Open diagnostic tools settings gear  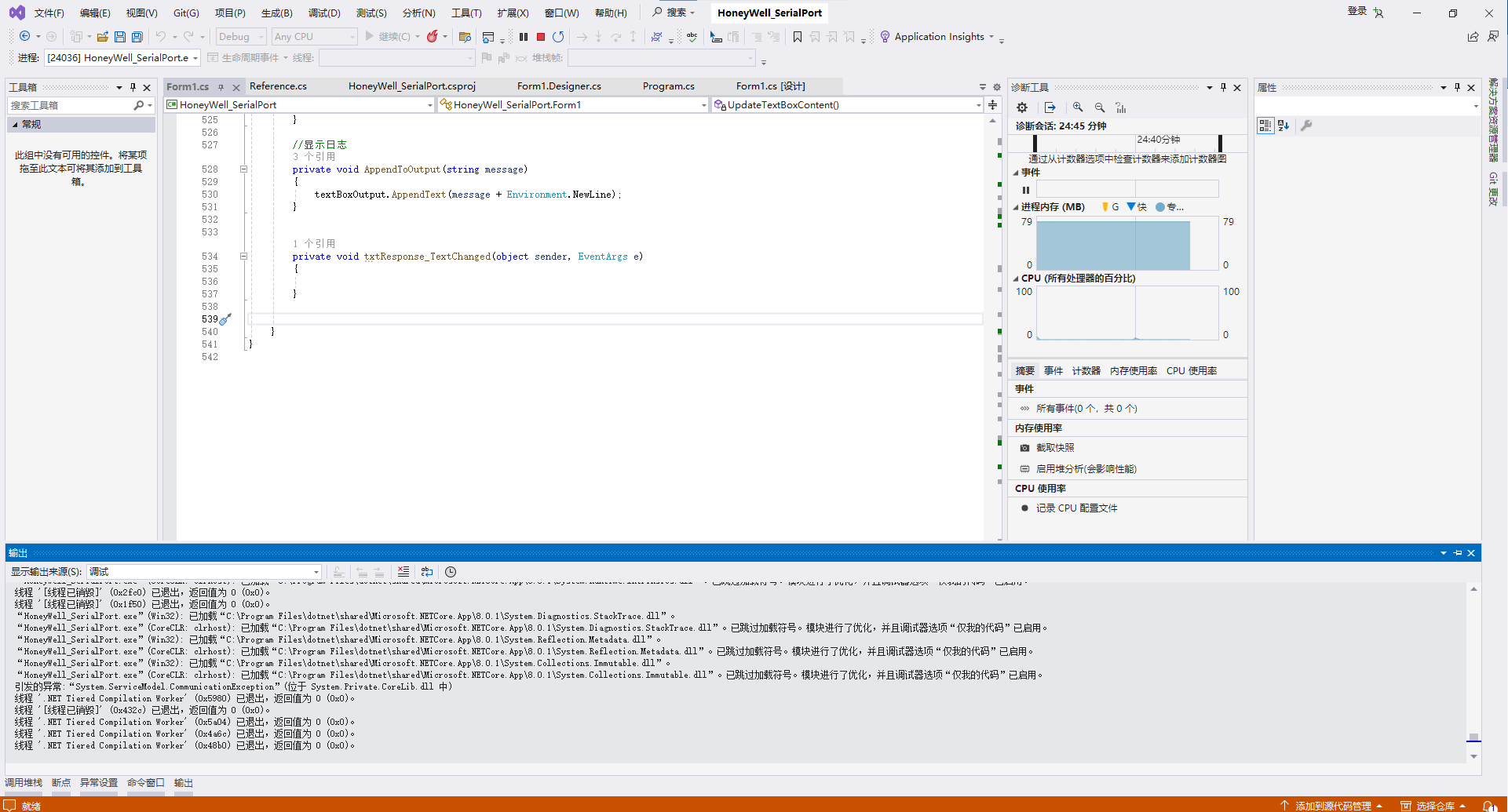pyautogui.click(x=1022, y=107)
